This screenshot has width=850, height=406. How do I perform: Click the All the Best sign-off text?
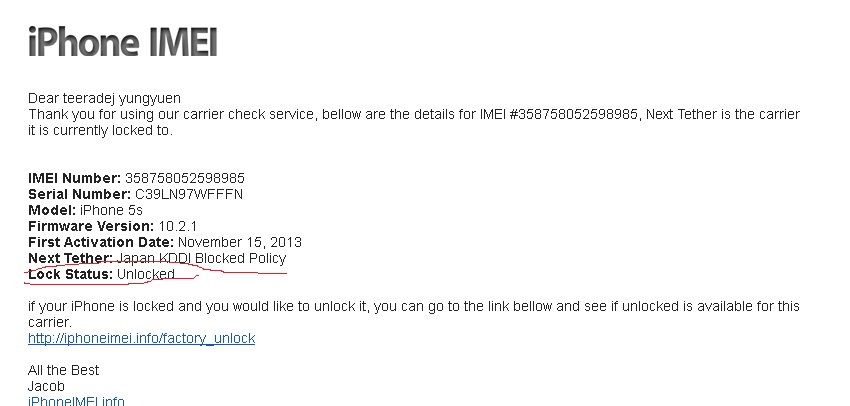[x=63, y=370]
